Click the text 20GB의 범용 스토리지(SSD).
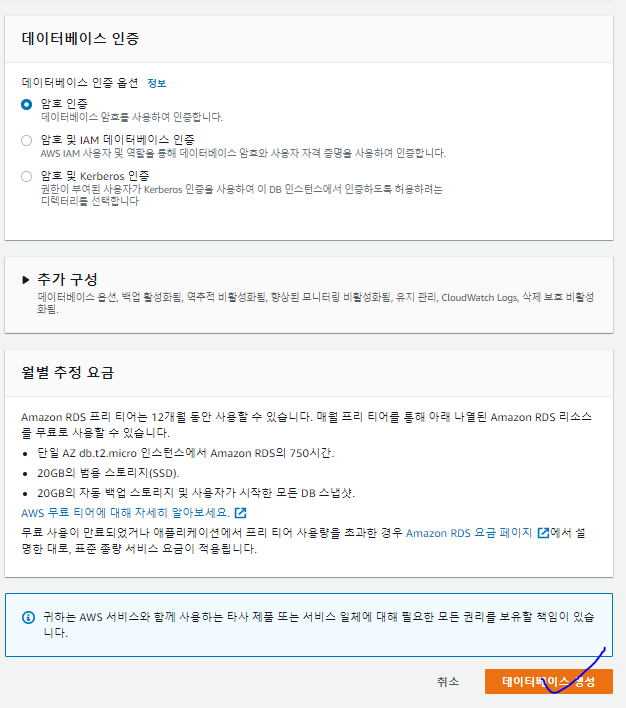Screen dimensions: 626x708 click(108, 473)
